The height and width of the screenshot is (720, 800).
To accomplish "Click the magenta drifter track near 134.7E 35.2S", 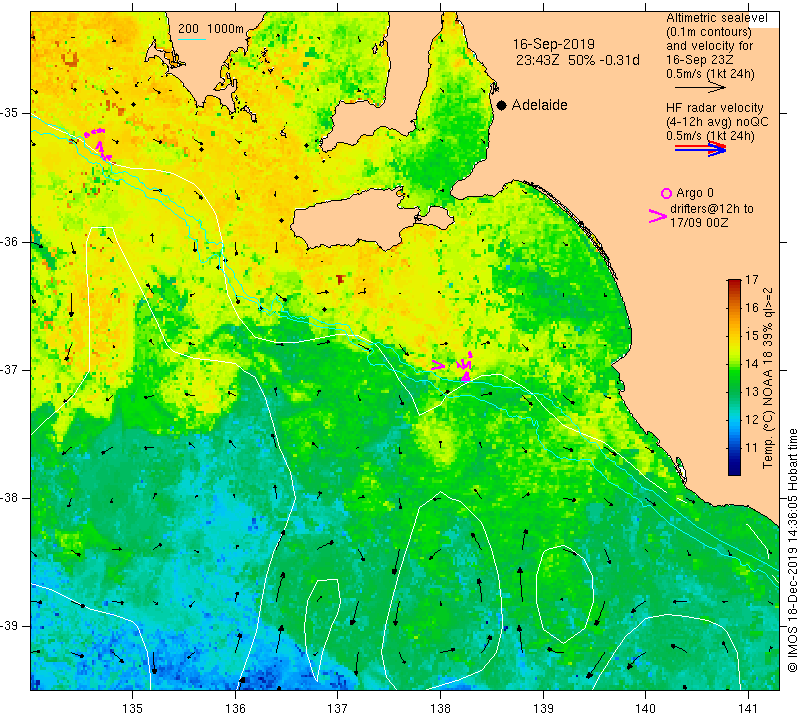I will 98,144.
